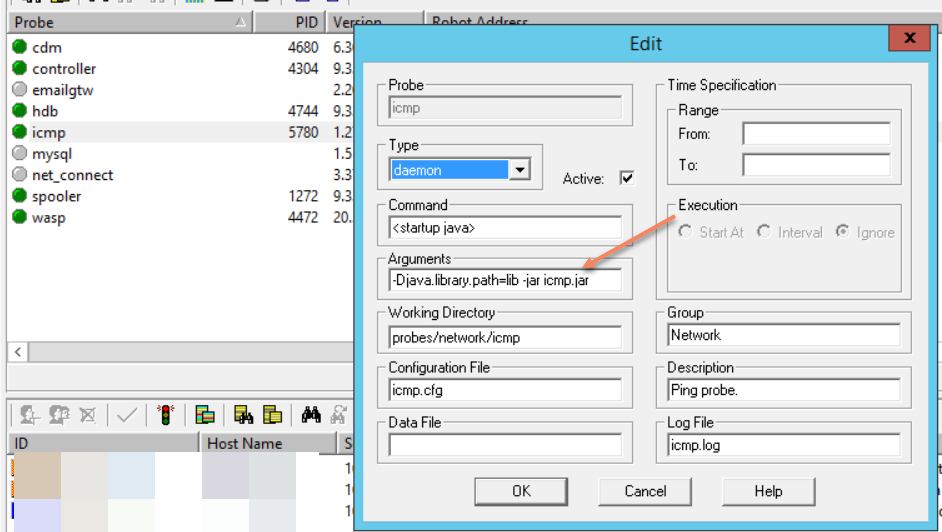
Task: Click the green status icon for controller
Action: [20, 68]
